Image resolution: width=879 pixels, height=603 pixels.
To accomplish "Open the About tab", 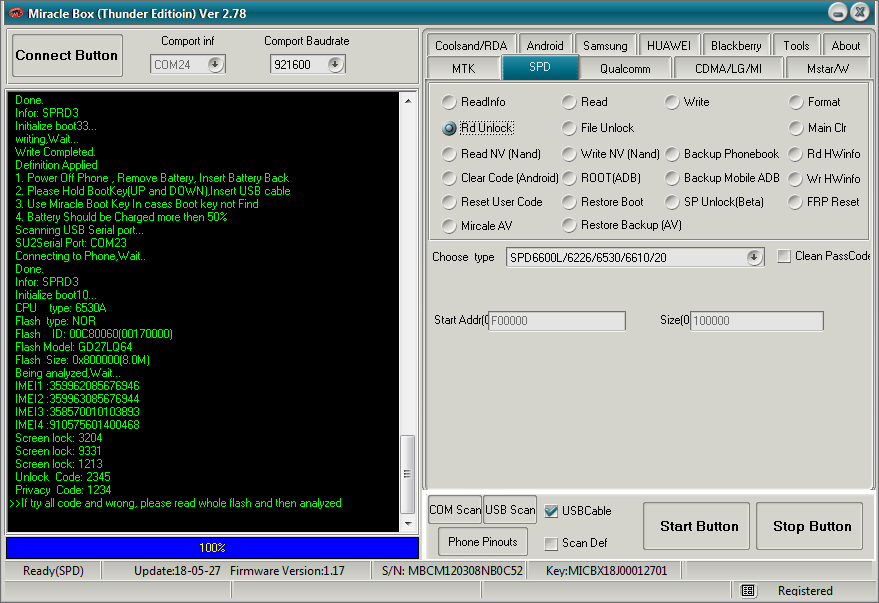I will pos(845,45).
